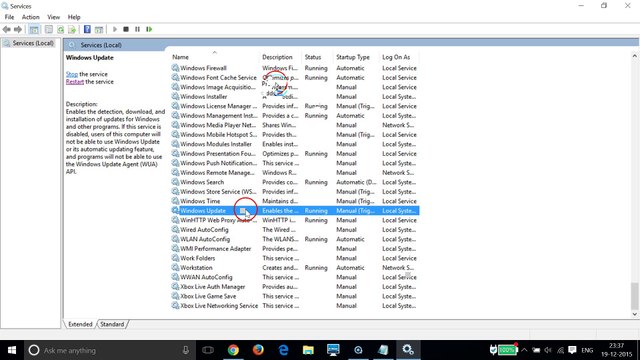Screen dimensions: 640x360
Task: Click the Start Service play icon
Action: click(x=115, y=29)
